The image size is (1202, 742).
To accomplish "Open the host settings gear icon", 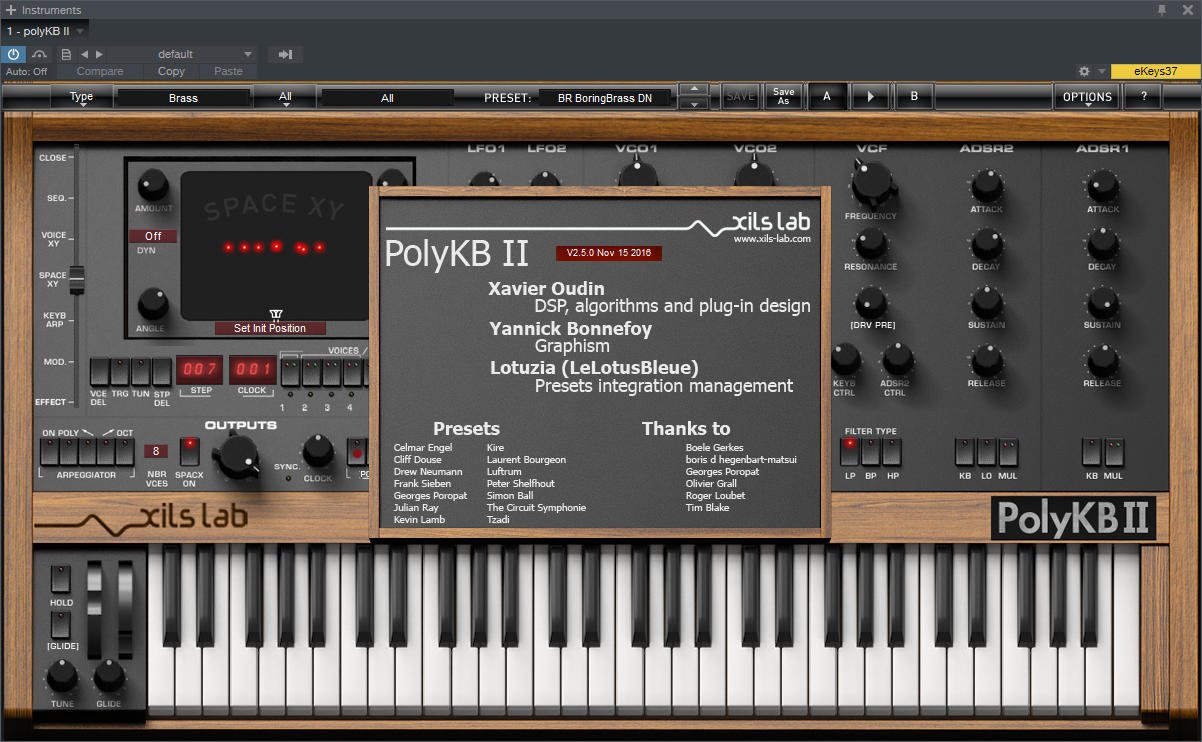I will pos(1084,71).
